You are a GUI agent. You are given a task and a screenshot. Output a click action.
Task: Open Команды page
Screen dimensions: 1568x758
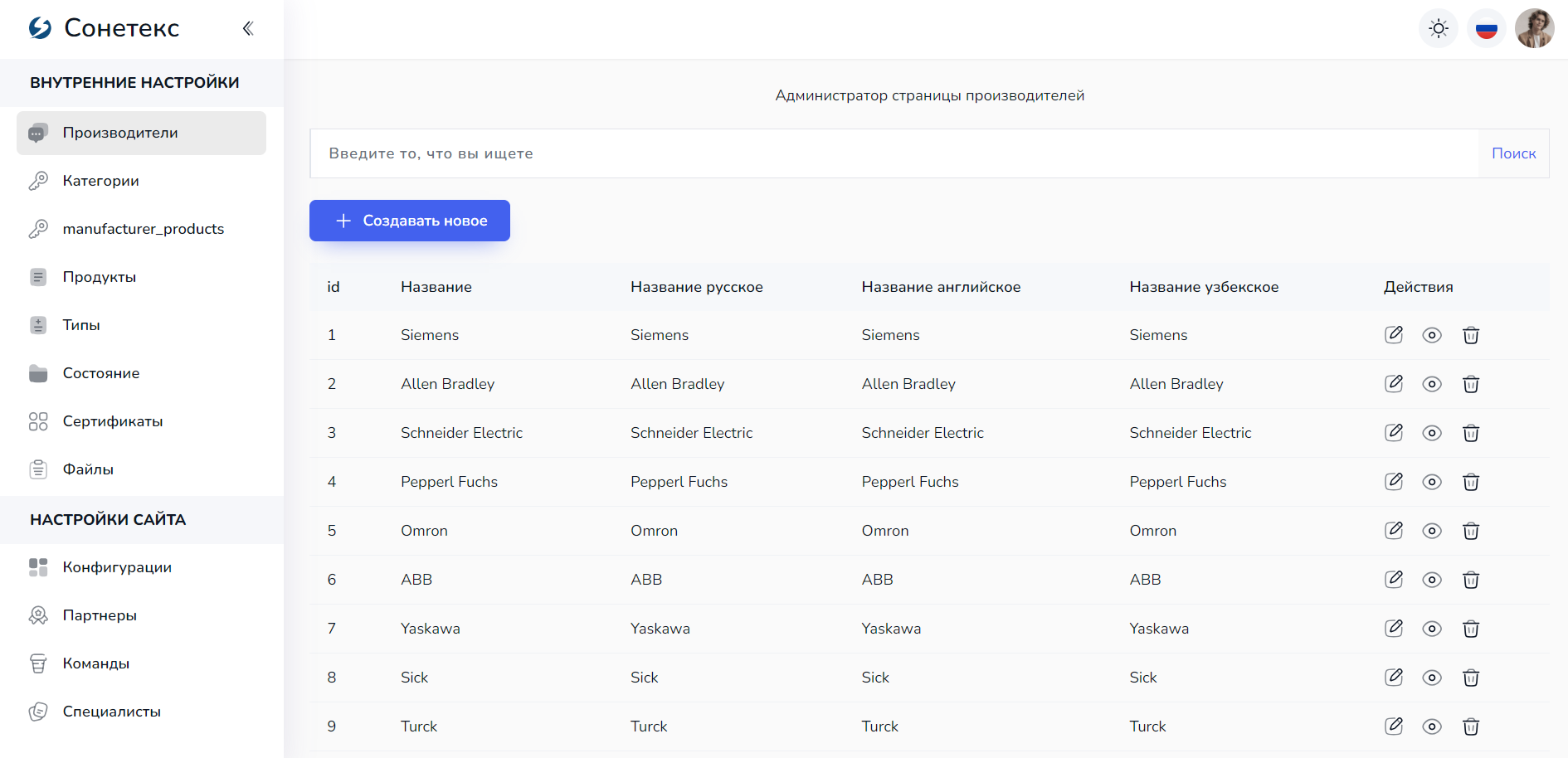click(141, 663)
